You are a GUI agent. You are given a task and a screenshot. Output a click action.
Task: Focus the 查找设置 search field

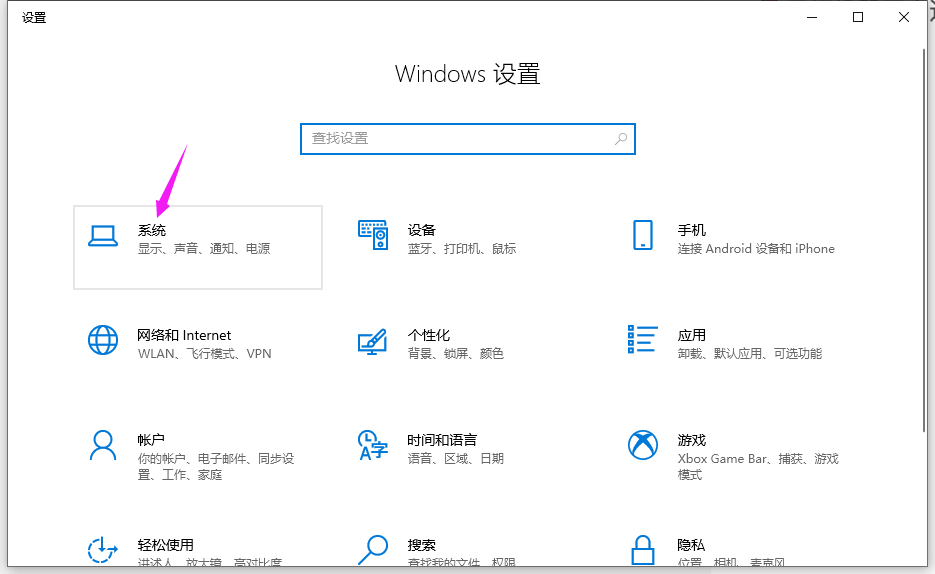[x=468, y=139]
